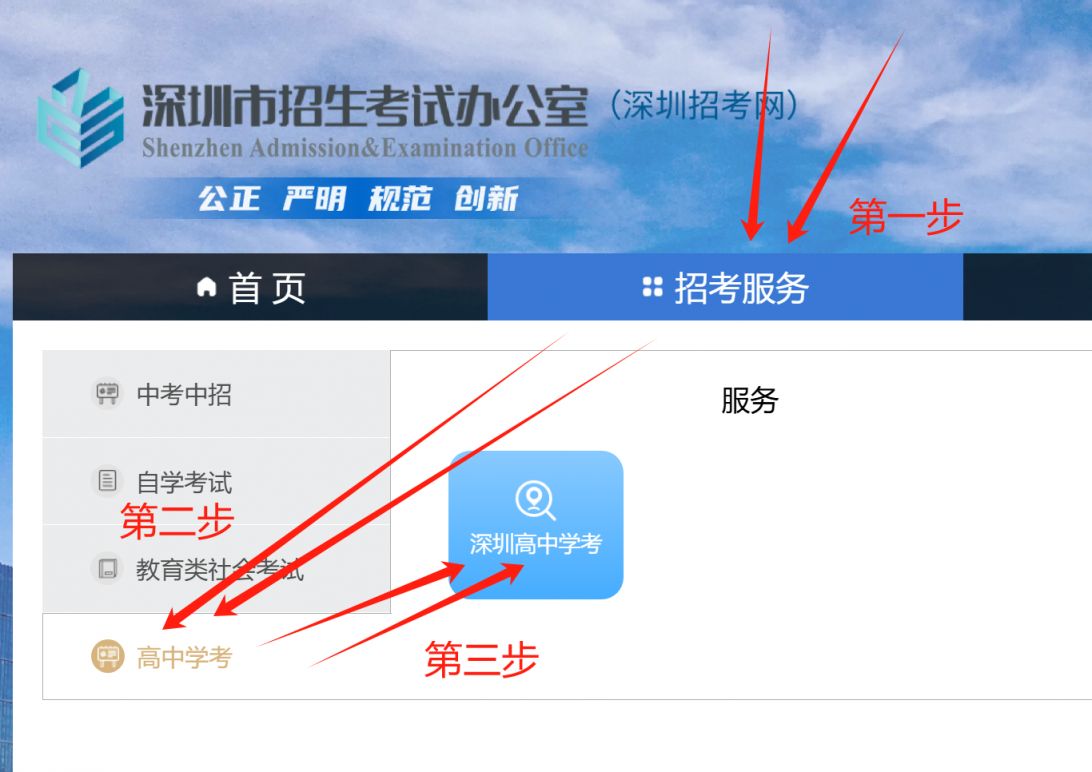Open the 首页 navigation tab
The width and height of the screenshot is (1092, 772).
tap(250, 287)
